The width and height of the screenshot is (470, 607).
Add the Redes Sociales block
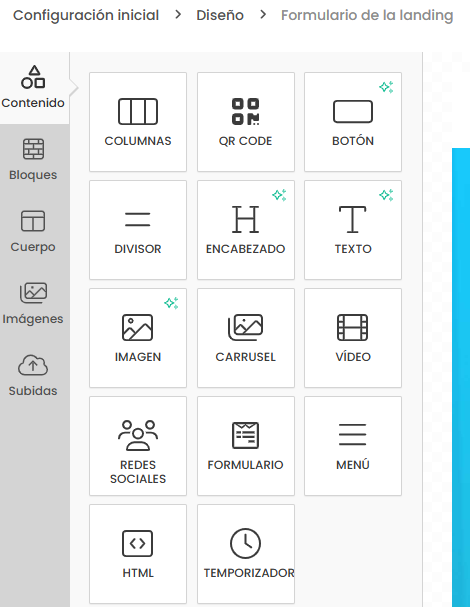(138, 446)
